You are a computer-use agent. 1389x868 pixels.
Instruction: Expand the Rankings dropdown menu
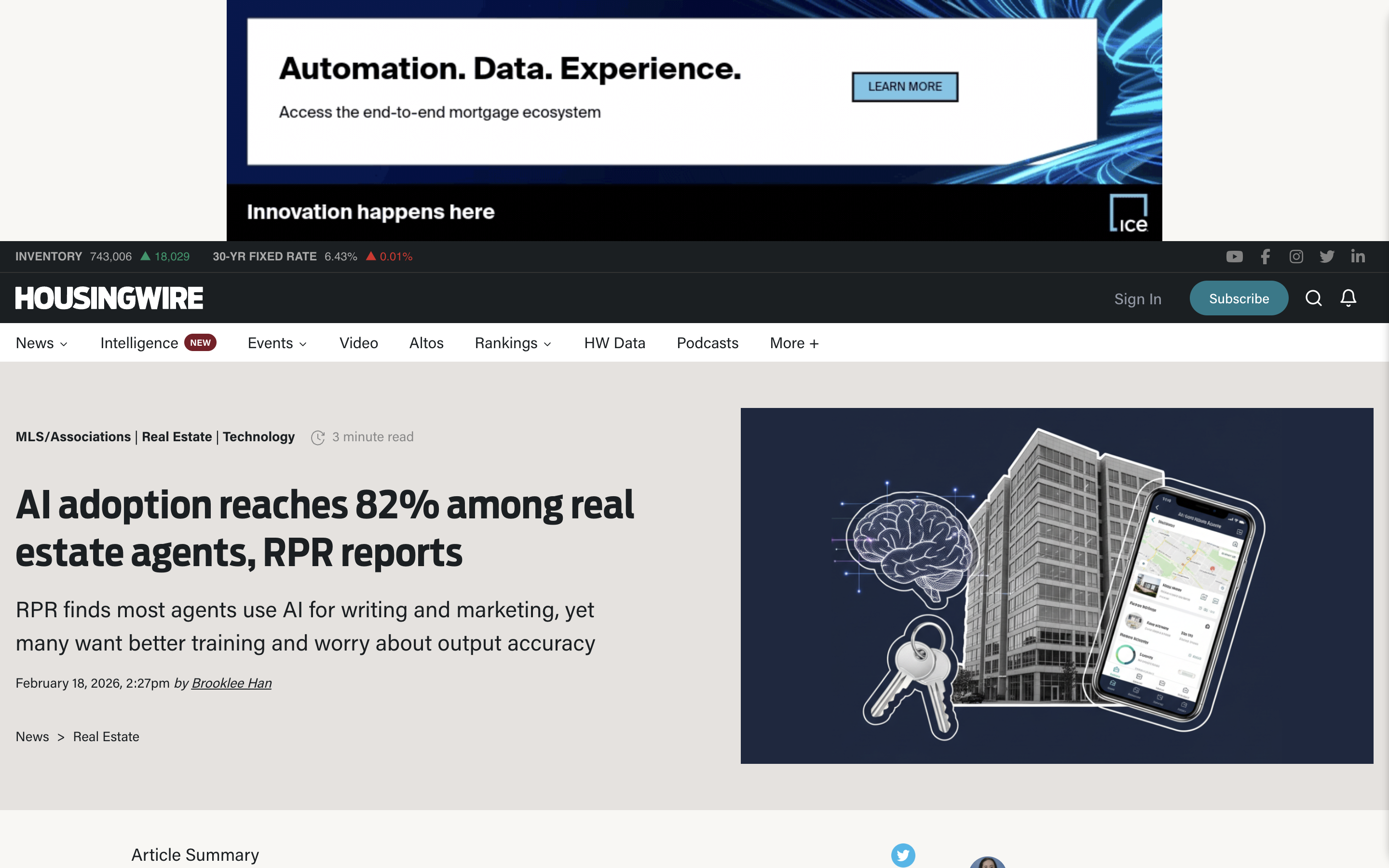pos(513,343)
